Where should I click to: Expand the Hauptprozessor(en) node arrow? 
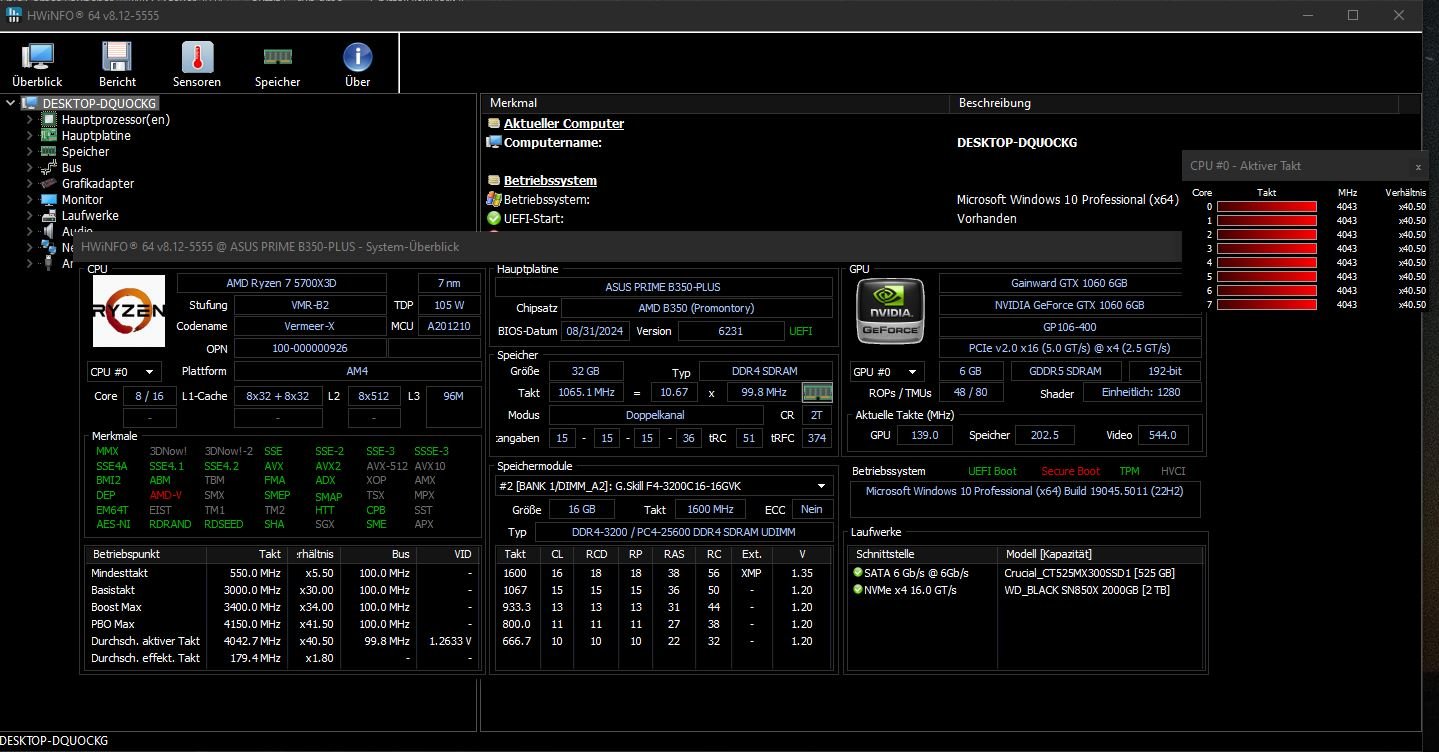pos(29,120)
